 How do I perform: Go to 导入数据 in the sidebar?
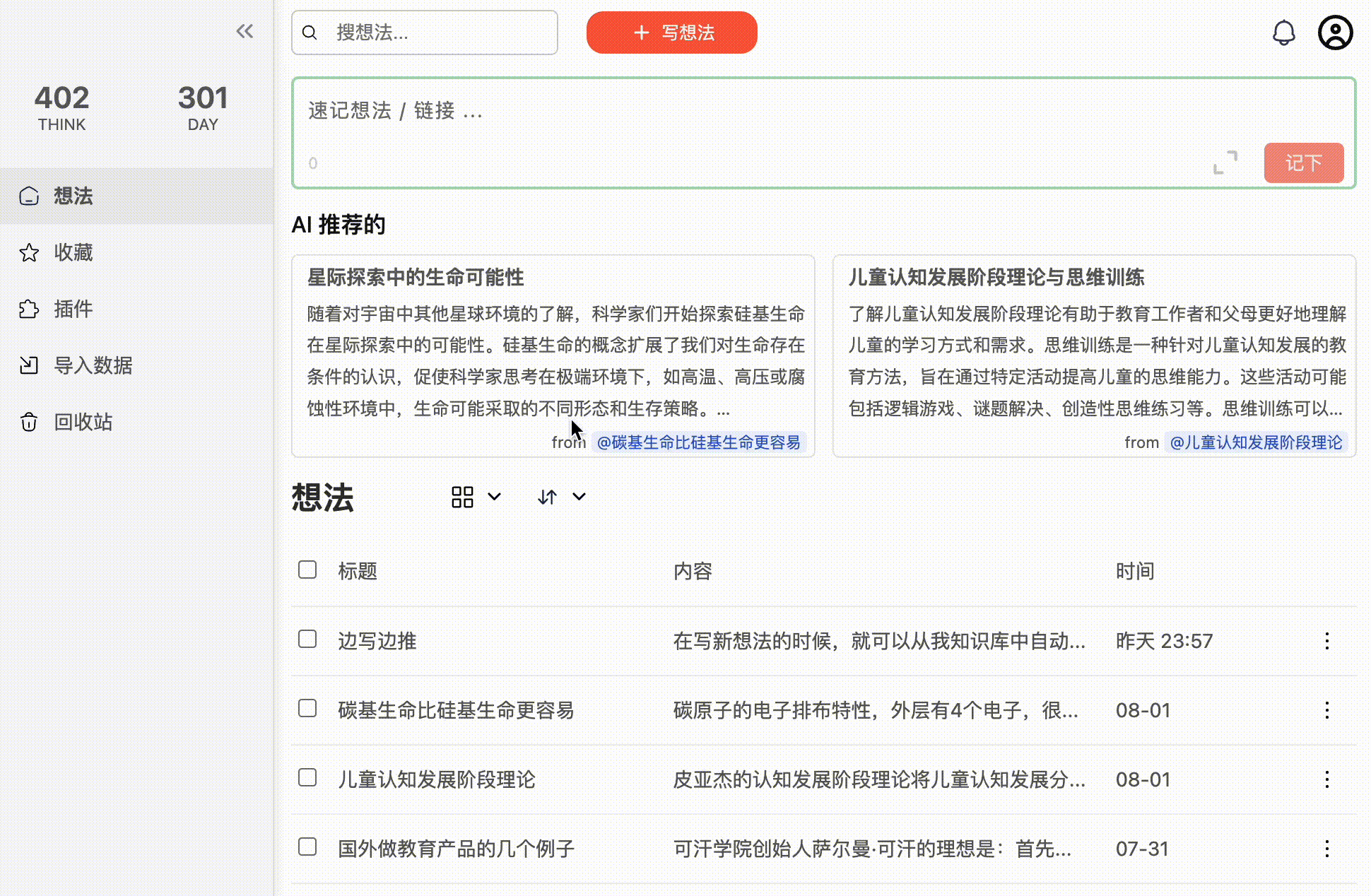pos(93,365)
